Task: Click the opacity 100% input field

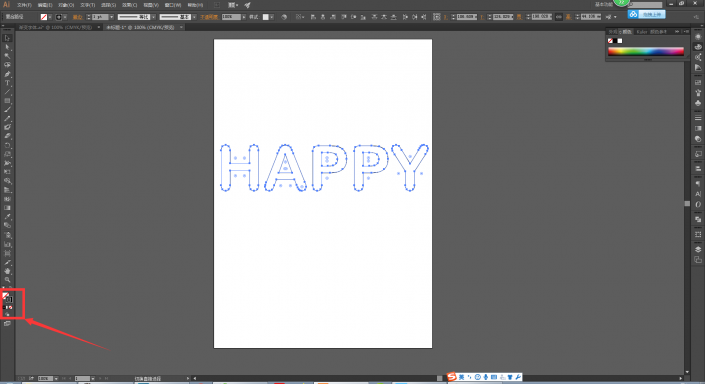Action: point(231,17)
